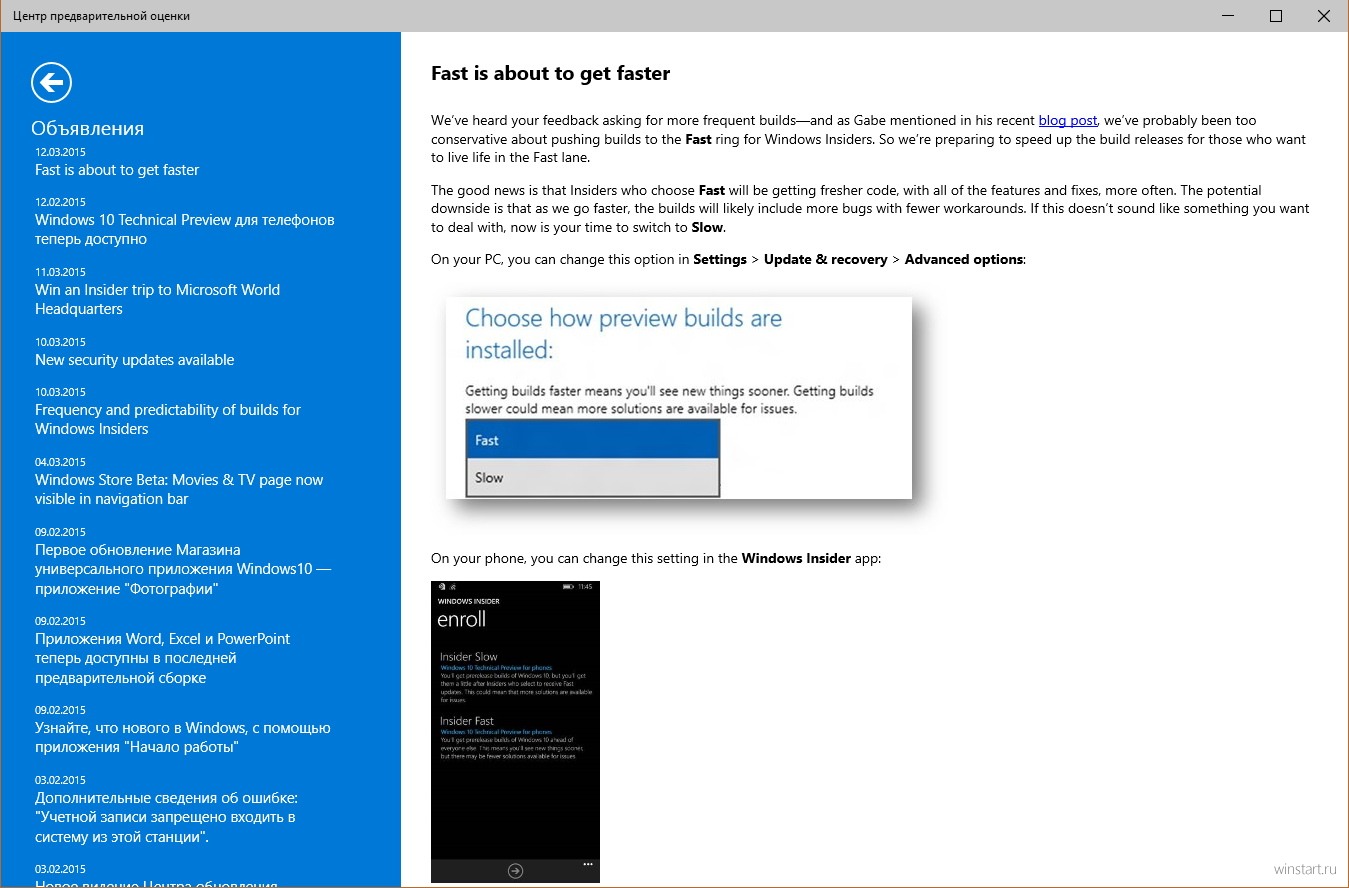Viewport: 1349px width, 888px height.
Task: Click the 'Choose how preview builds' settings image
Action: 679,398
